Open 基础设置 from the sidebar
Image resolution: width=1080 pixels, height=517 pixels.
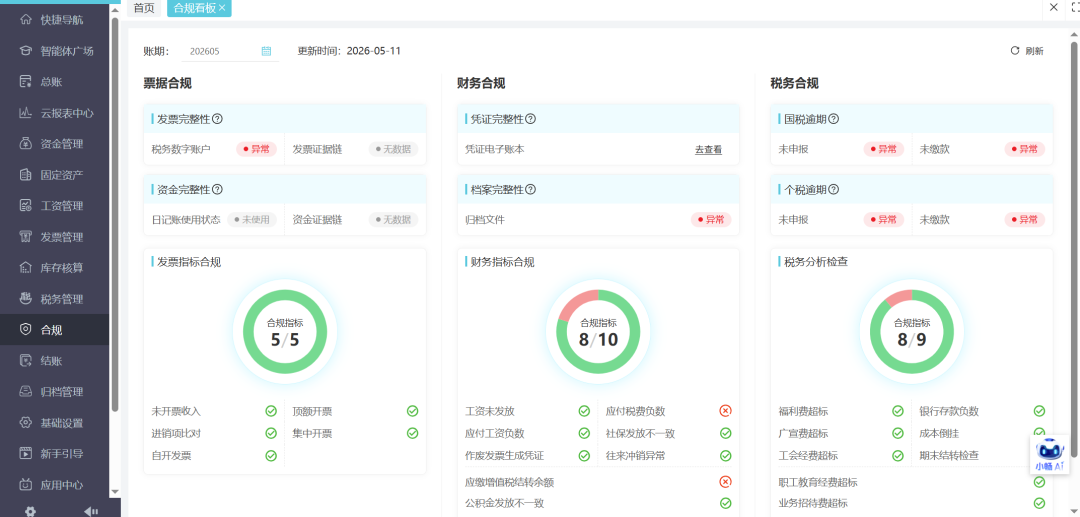tap(55, 423)
